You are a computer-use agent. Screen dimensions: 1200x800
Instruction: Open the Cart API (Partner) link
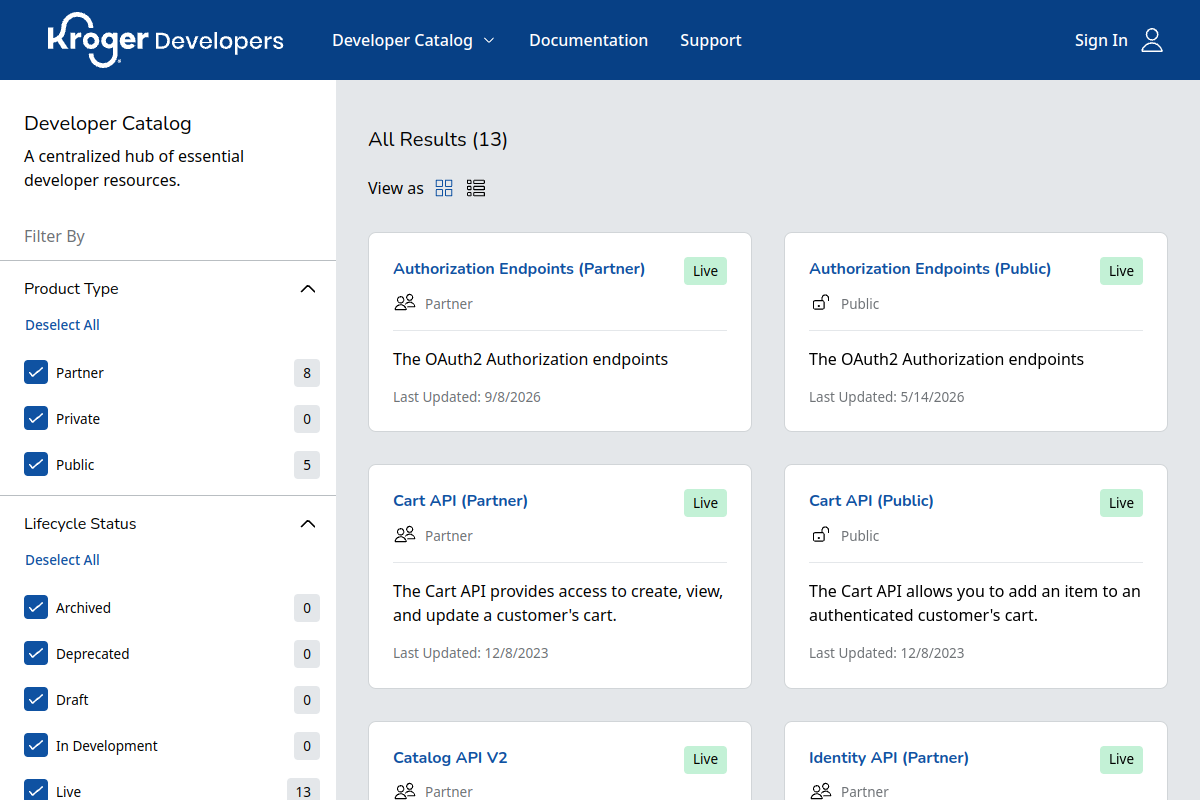click(460, 500)
